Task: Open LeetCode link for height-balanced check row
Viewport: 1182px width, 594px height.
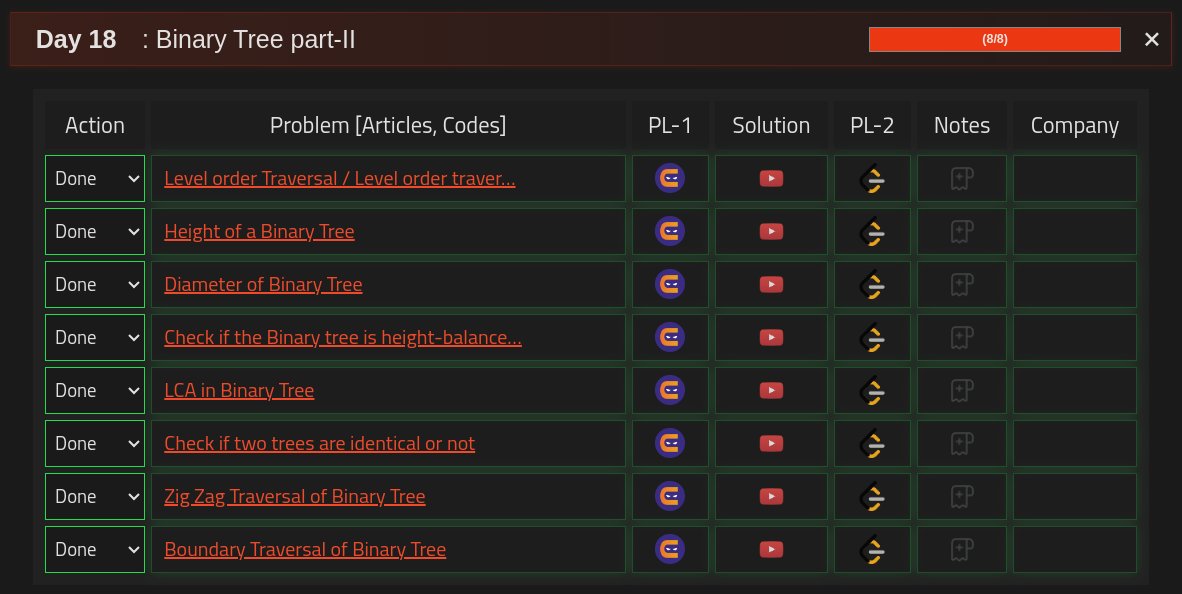Action: (872, 338)
